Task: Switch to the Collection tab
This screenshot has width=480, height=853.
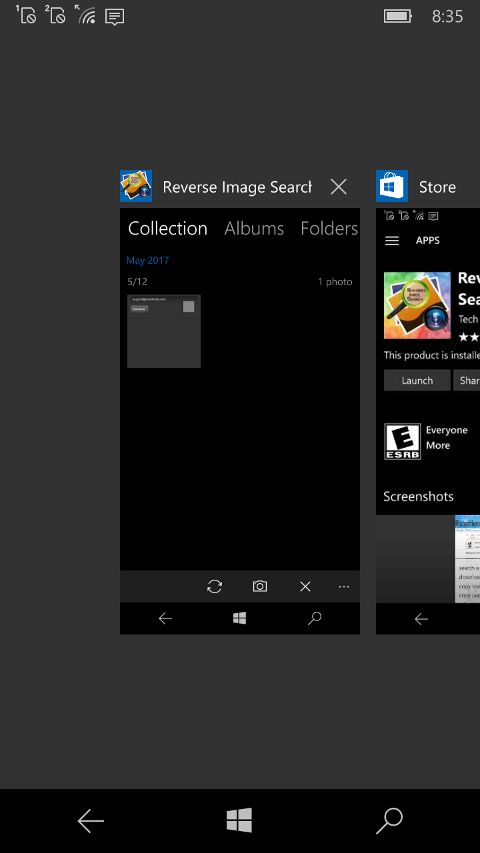Action: click(168, 228)
